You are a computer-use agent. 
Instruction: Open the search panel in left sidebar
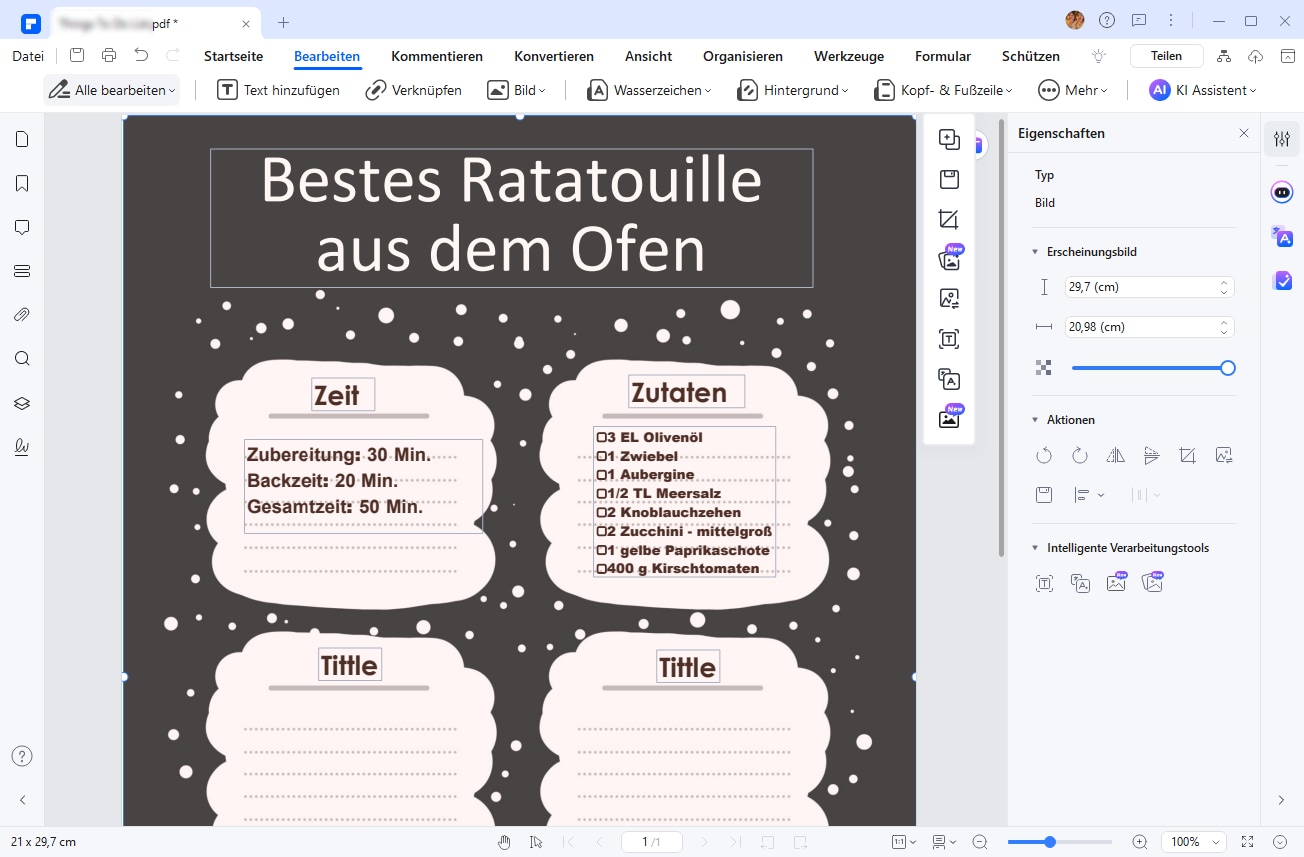[x=22, y=359]
